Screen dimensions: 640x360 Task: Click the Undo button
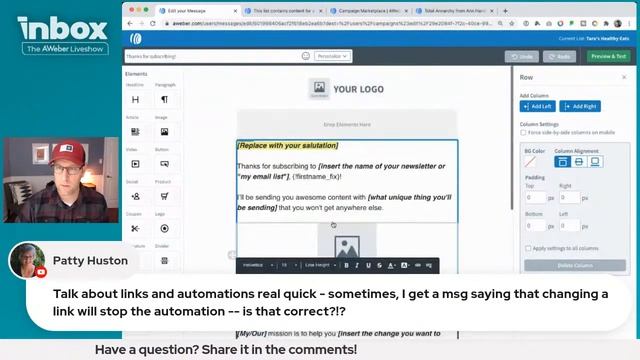tap(522, 56)
